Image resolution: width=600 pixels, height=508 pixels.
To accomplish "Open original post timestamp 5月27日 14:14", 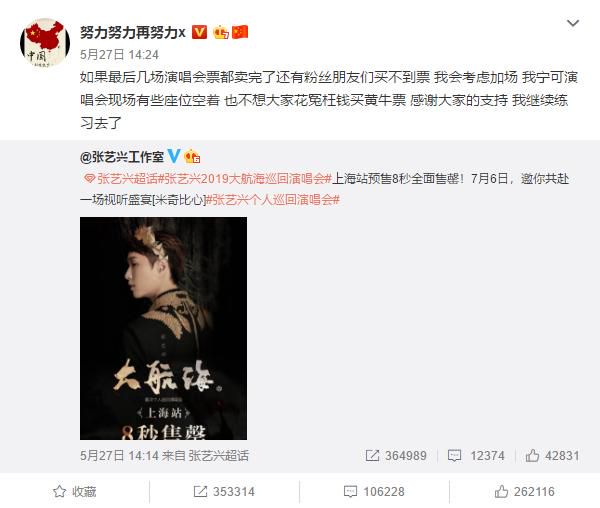I will [119, 456].
